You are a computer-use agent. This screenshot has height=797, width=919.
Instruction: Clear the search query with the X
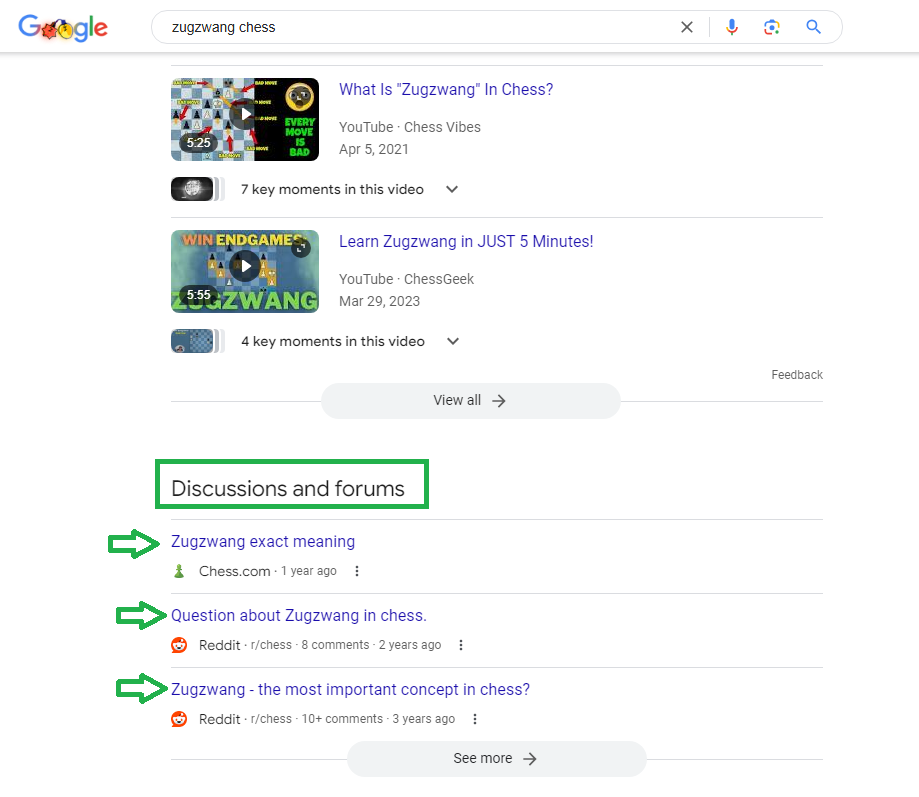point(686,27)
